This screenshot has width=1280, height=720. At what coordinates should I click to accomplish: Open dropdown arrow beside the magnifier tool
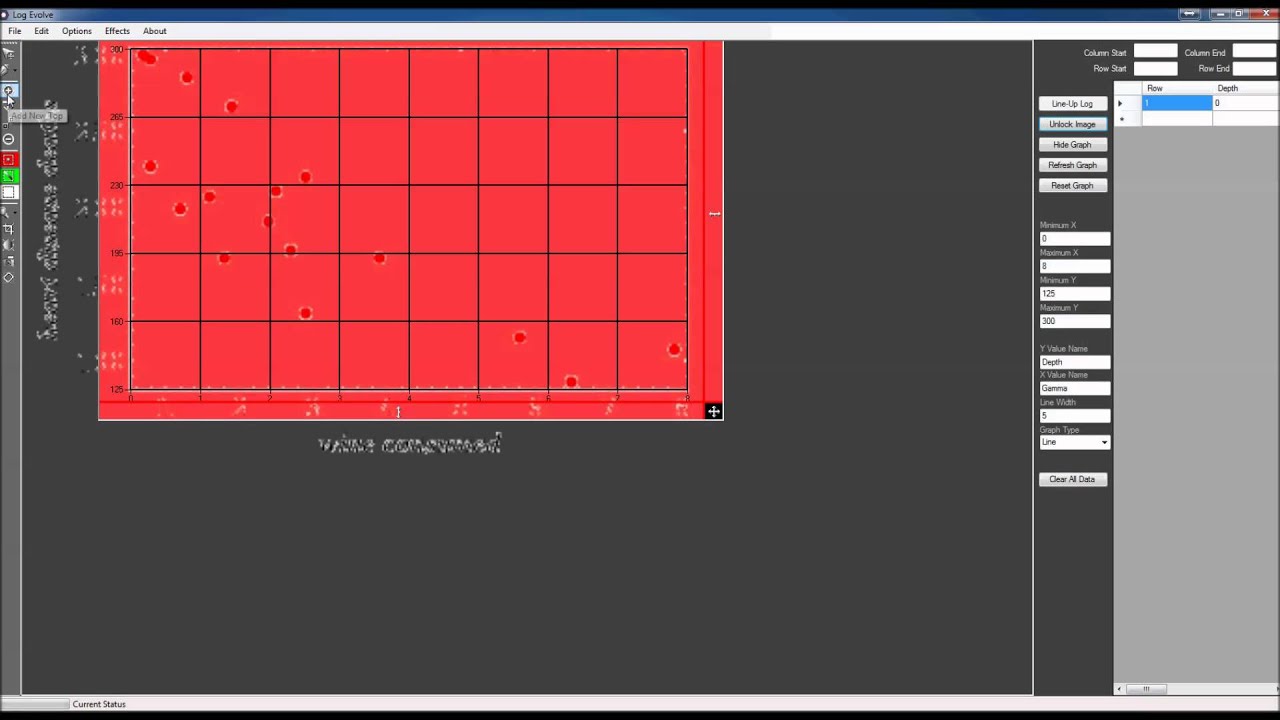[x=15, y=212]
